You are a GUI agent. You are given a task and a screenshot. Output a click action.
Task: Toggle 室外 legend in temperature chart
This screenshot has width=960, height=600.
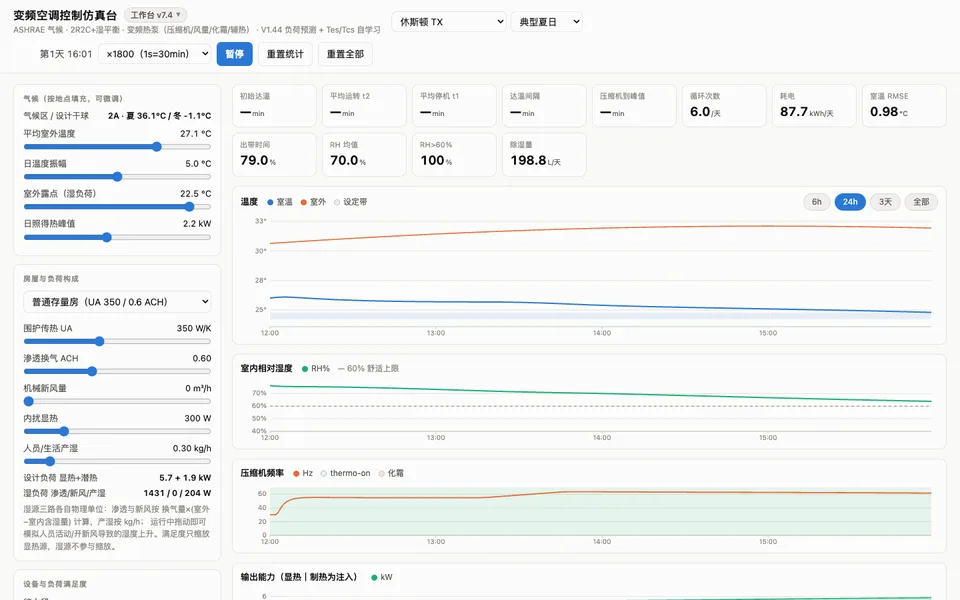click(x=313, y=202)
